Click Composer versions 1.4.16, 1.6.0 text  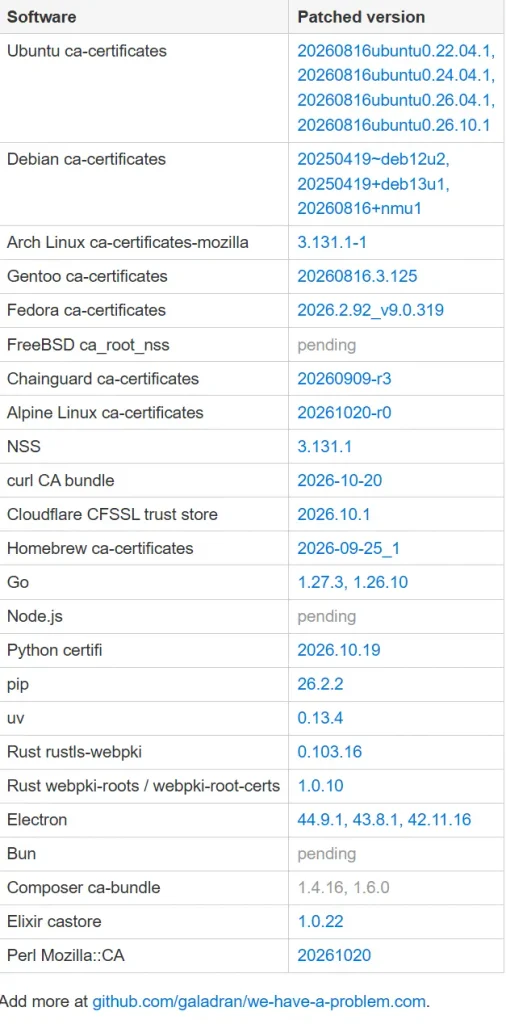pyautogui.click(x=343, y=888)
